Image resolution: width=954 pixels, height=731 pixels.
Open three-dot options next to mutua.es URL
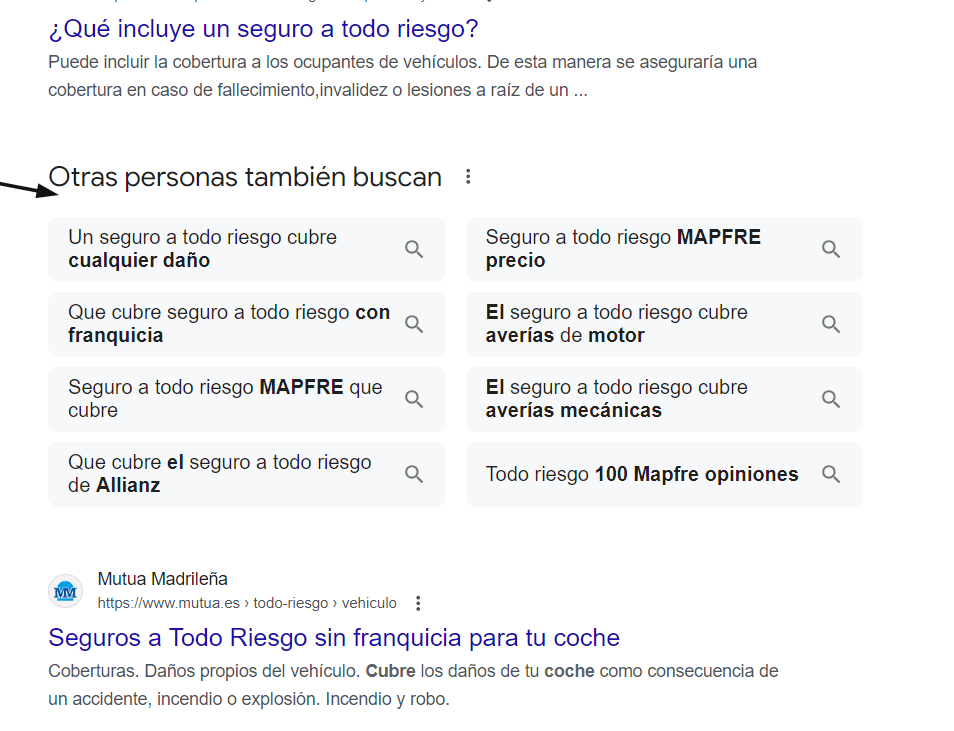click(x=418, y=603)
